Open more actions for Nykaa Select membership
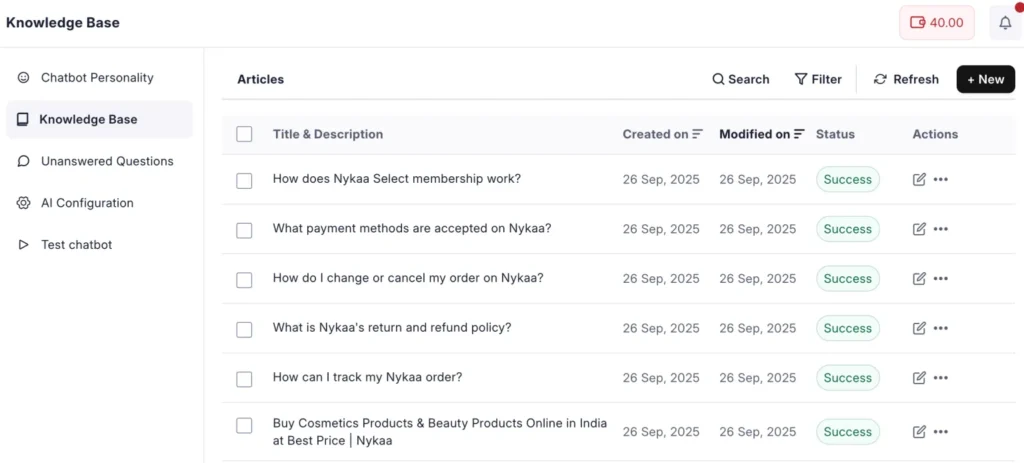 click(940, 180)
